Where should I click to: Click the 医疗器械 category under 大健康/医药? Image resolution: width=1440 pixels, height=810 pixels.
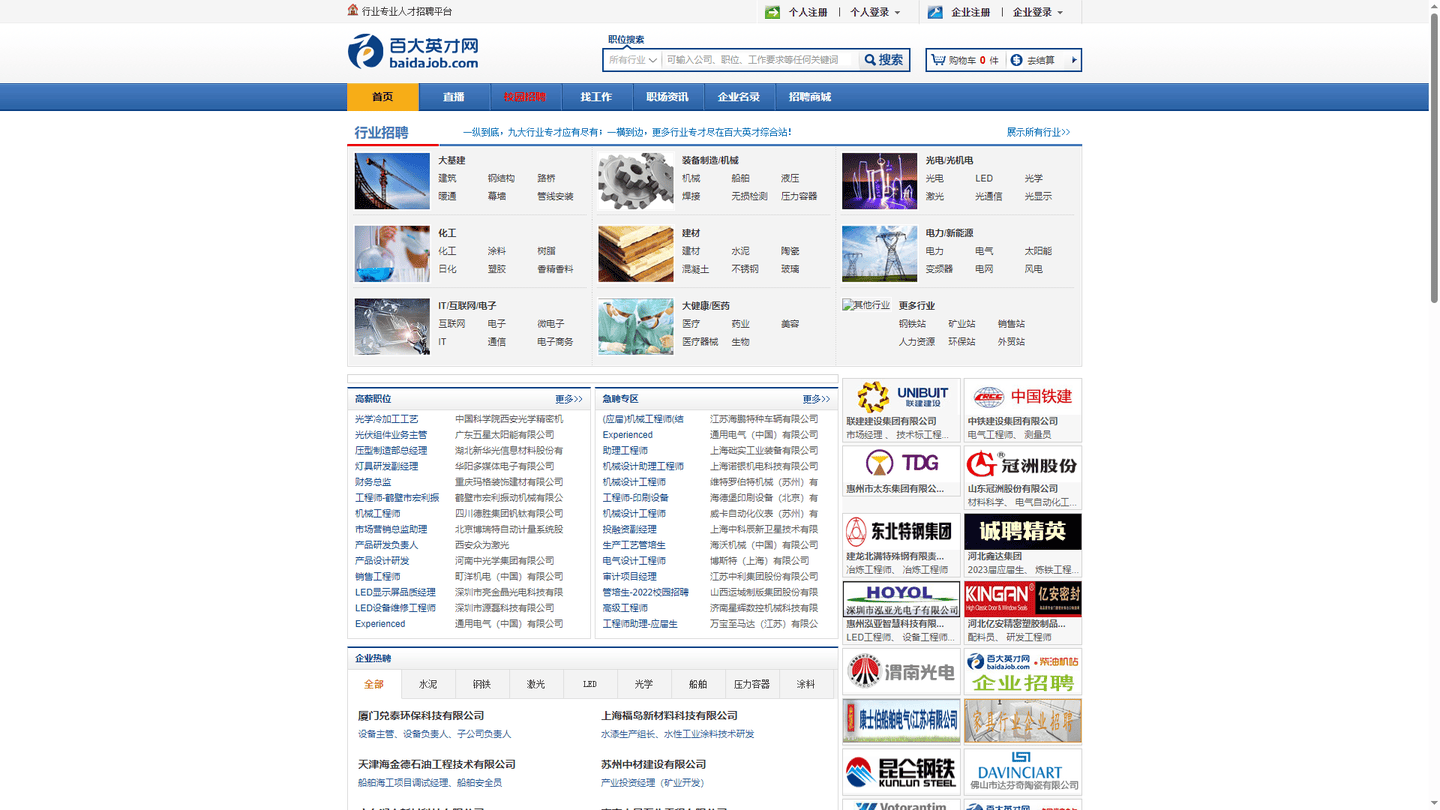point(700,342)
